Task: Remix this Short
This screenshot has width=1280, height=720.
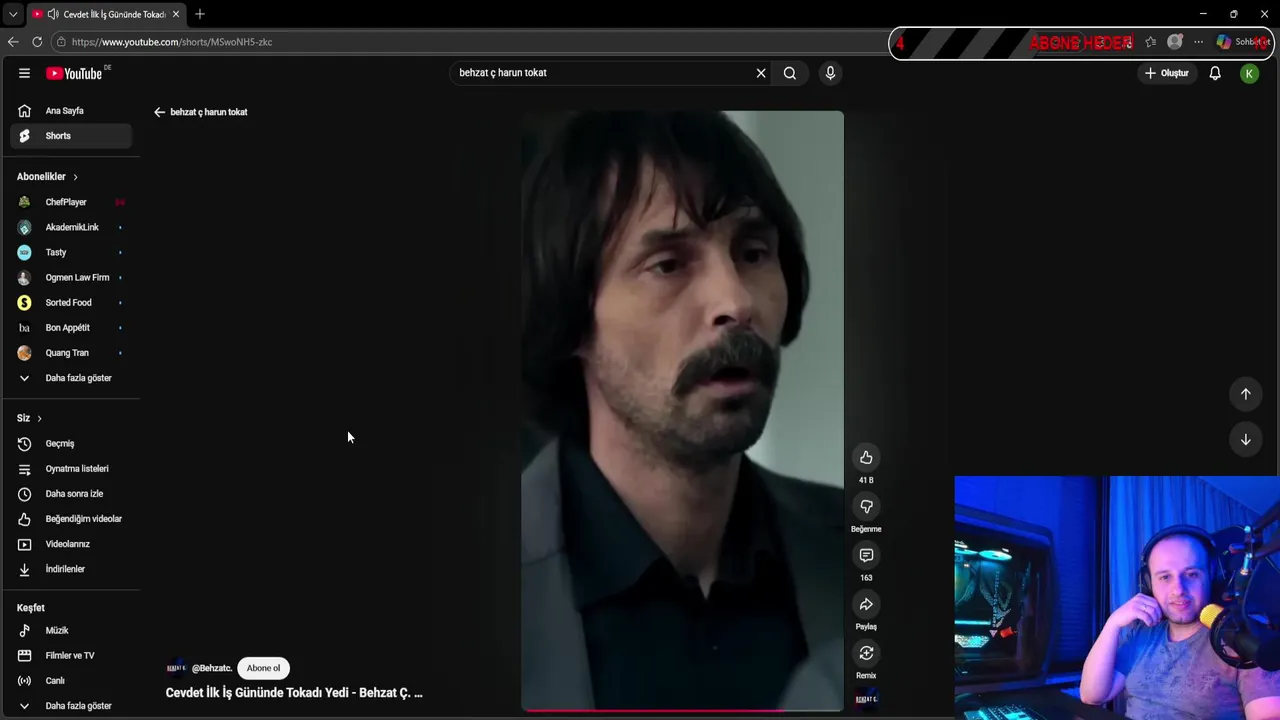Action: (866, 654)
